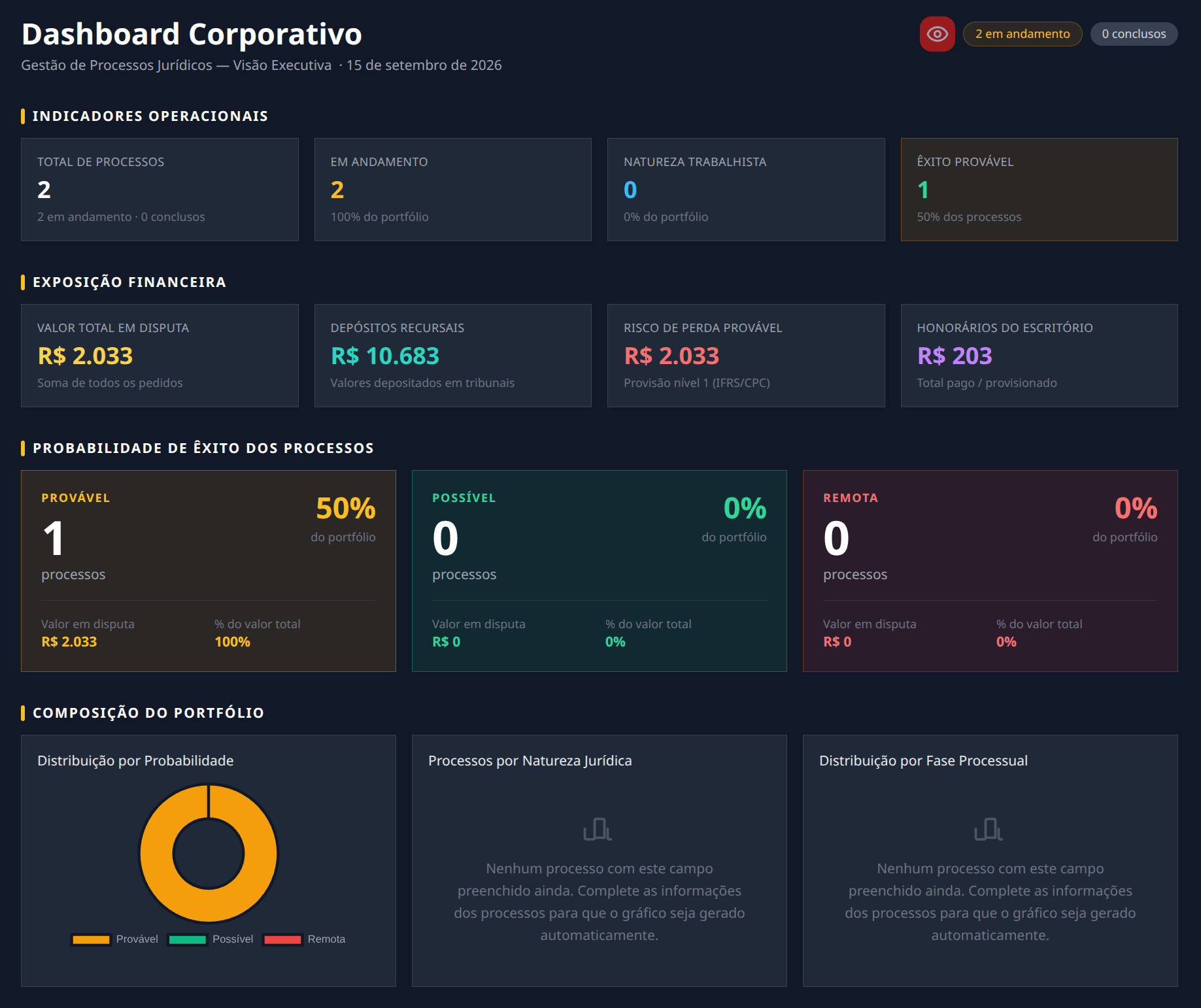The width and height of the screenshot is (1201, 1008).
Task: Click the 'Probabilidade de Êxito dos Processos' heading
Action: [x=203, y=448]
